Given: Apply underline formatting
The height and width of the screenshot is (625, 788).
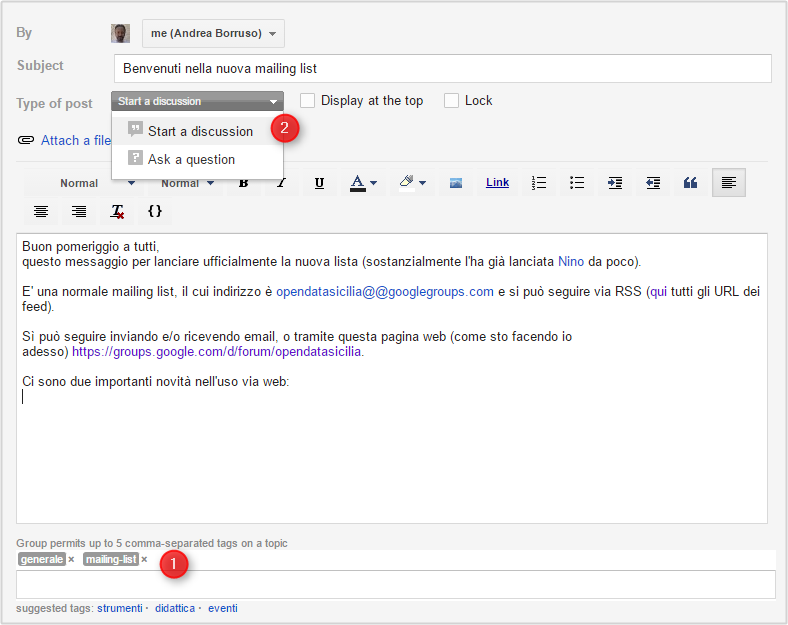Looking at the screenshot, I should 319,183.
